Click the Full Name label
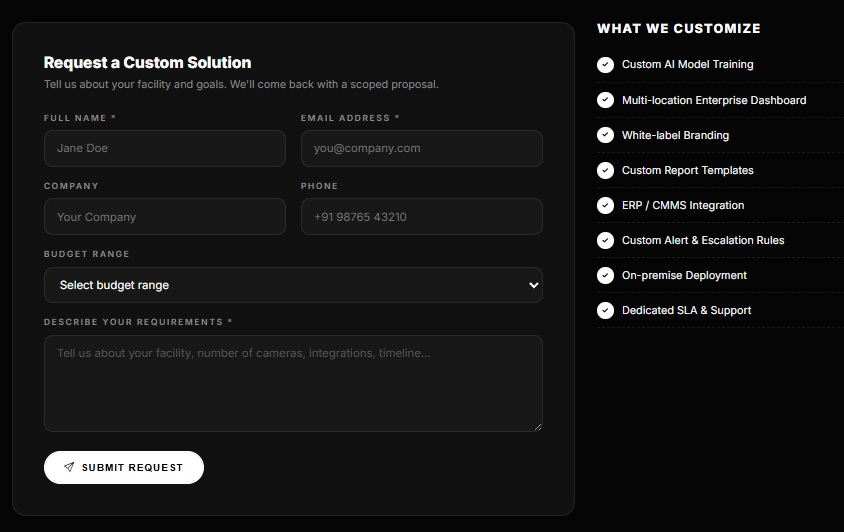The image size is (844, 532). 80,118
